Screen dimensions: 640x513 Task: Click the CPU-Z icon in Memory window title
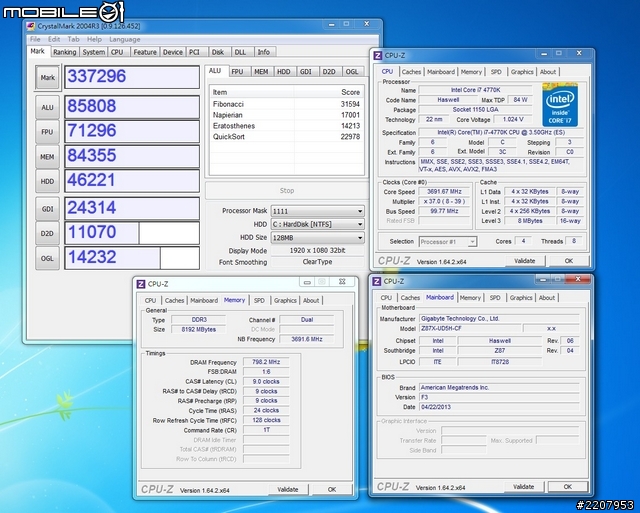[141, 284]
